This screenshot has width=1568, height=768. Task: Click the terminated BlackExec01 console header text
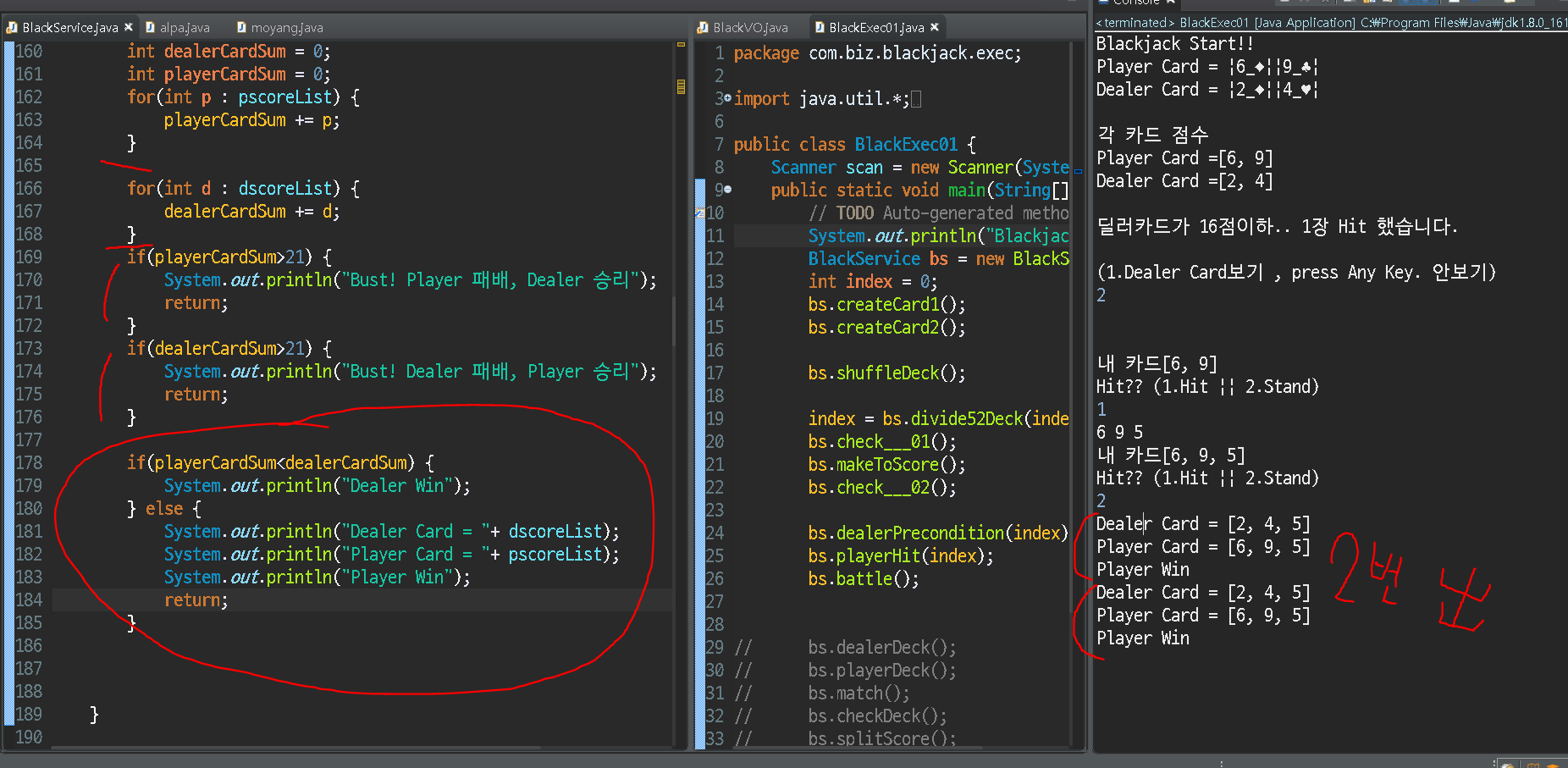(x=1331, y=23)
